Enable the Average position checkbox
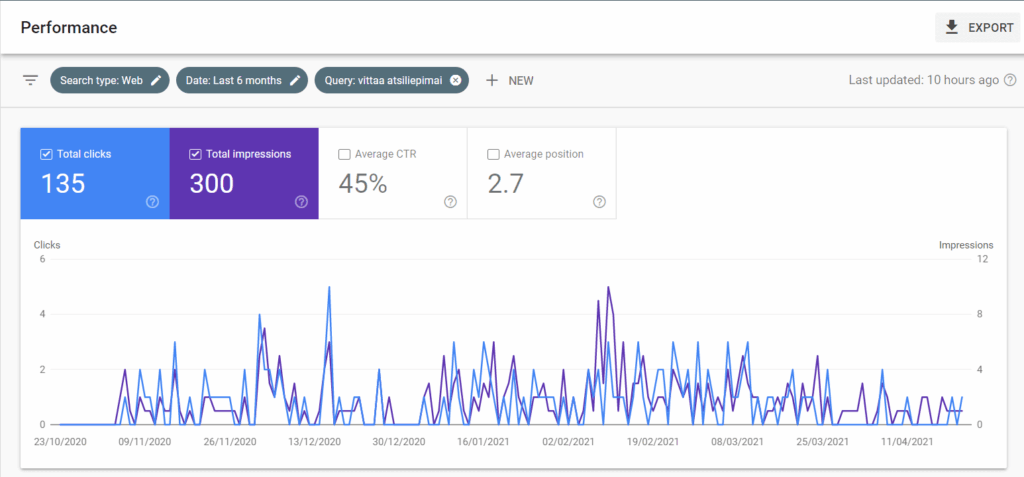The image size is (1024, 477). click(493, 154)
